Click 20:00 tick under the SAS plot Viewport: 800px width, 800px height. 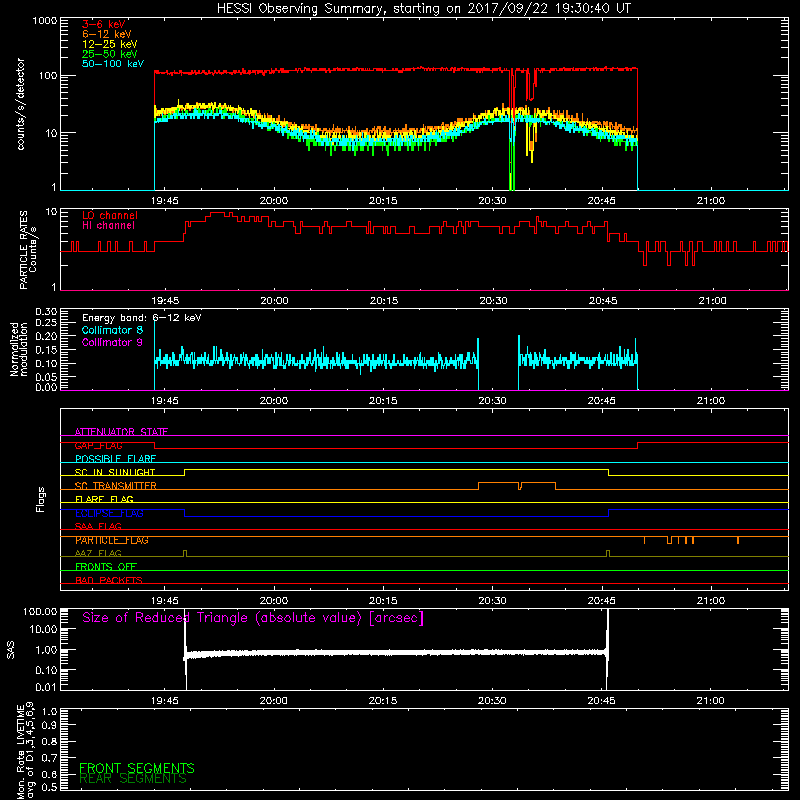pyautogui.click(x=273, y=701)
